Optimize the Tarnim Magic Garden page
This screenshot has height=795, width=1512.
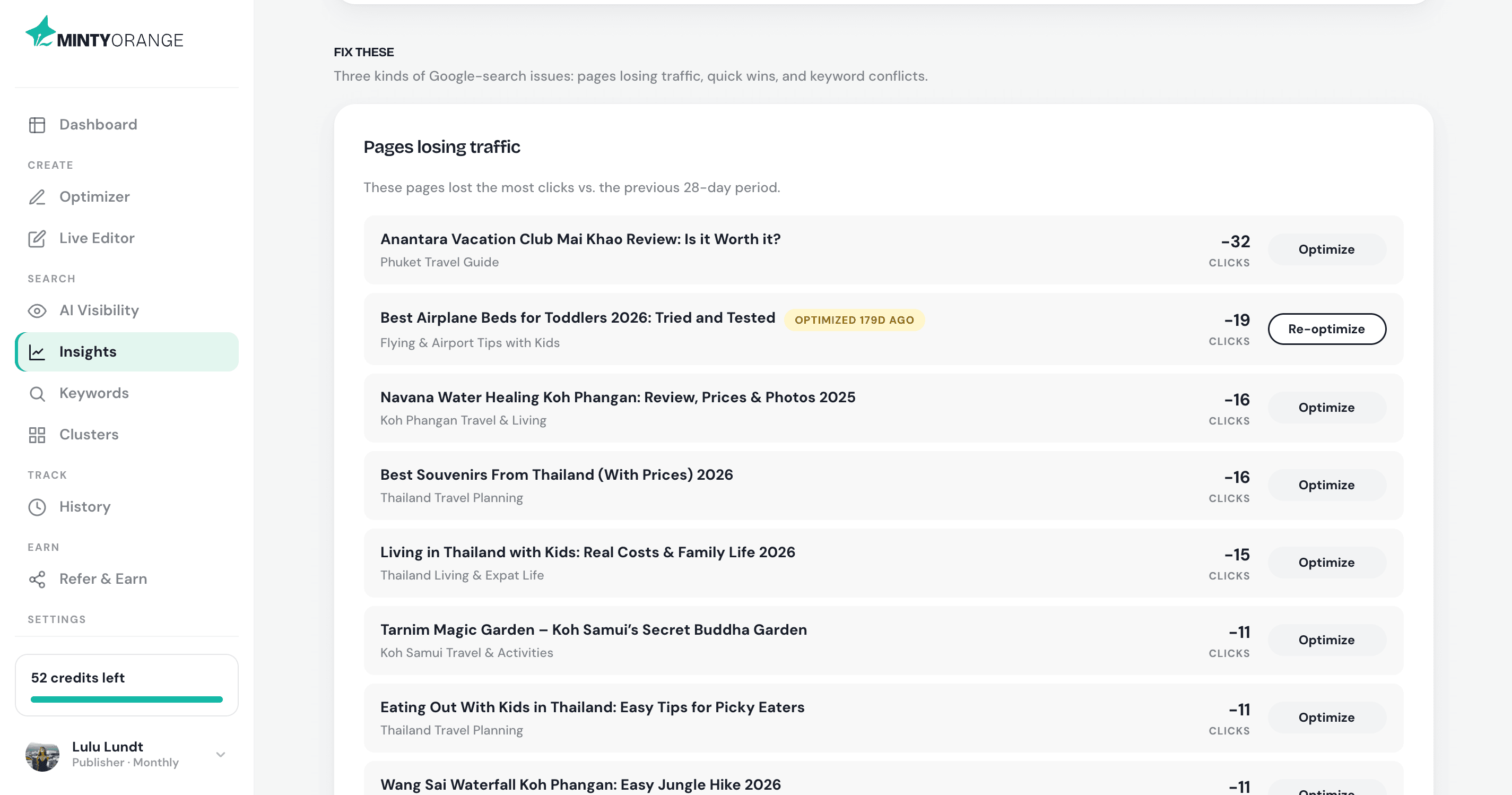pyautogui.click(x=1326, y=640)
